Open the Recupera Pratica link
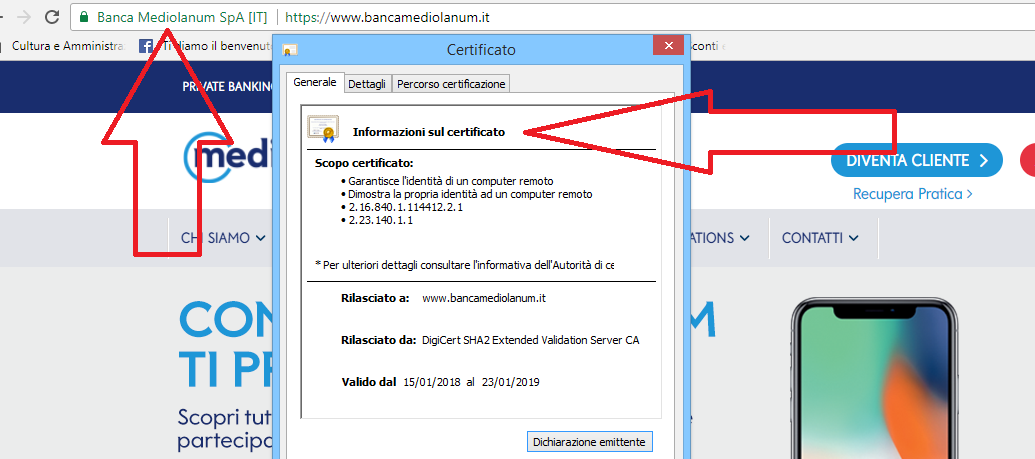 pyautogui.click(x=913, y=194)
